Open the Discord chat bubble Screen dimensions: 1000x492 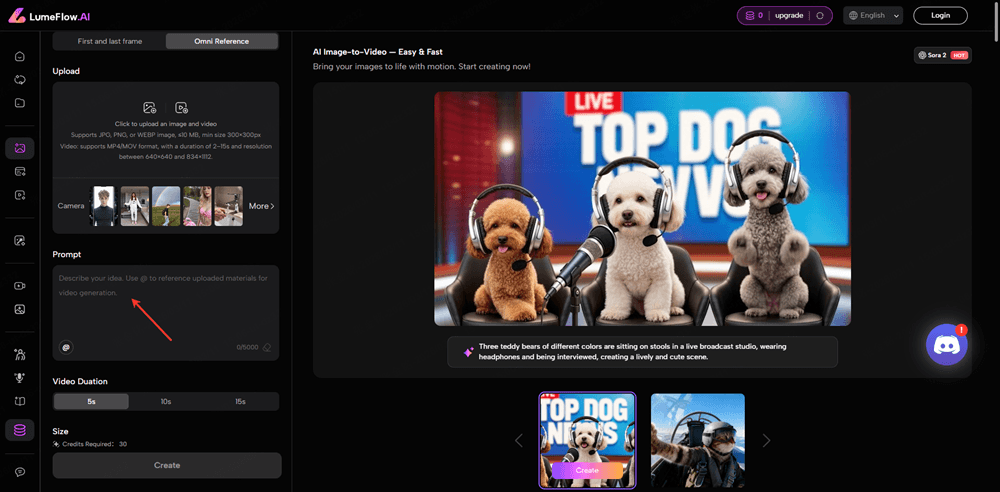click(x=946, y=345)
